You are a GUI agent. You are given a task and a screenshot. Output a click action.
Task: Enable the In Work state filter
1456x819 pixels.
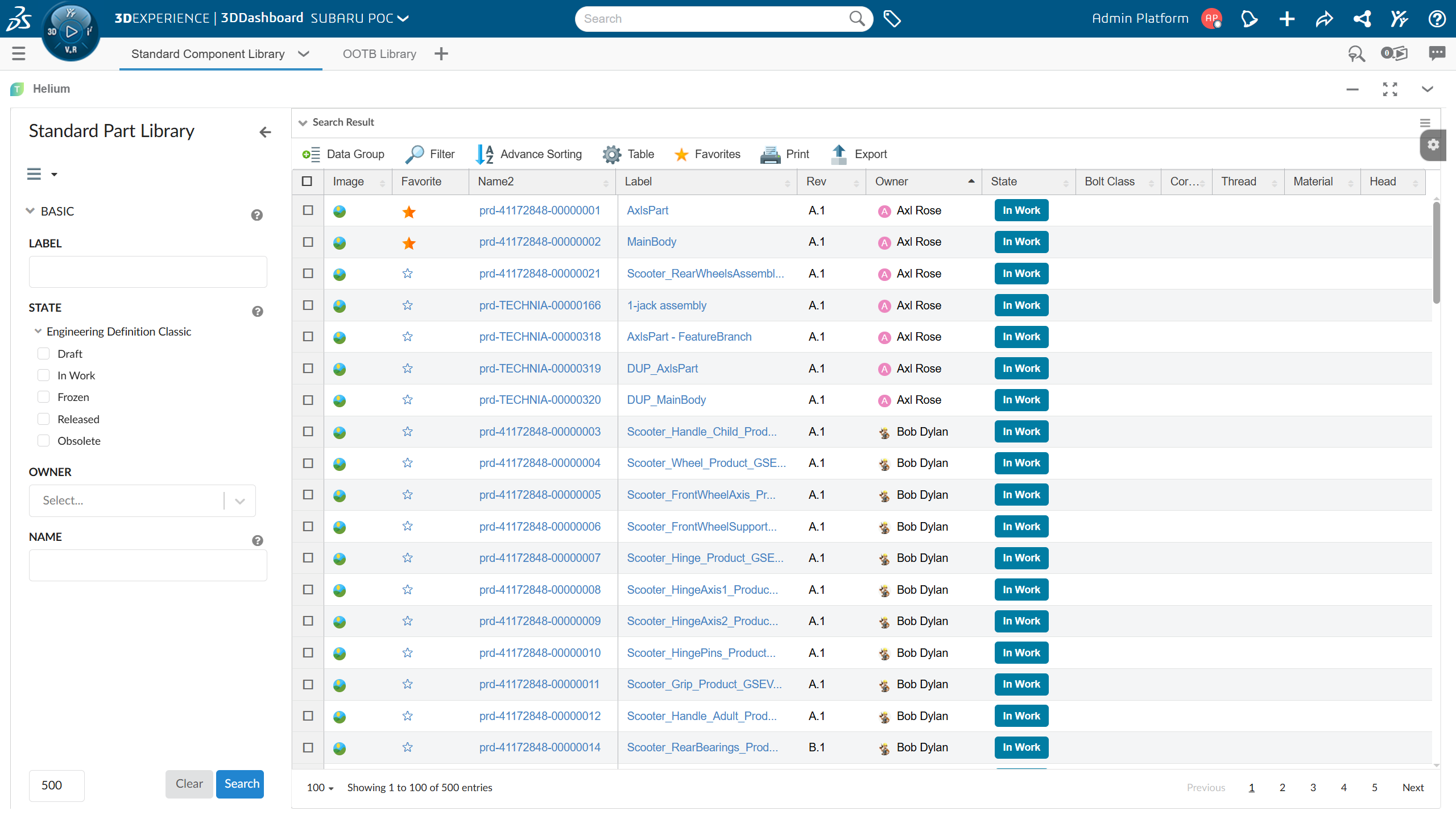(x=44, y=375)
